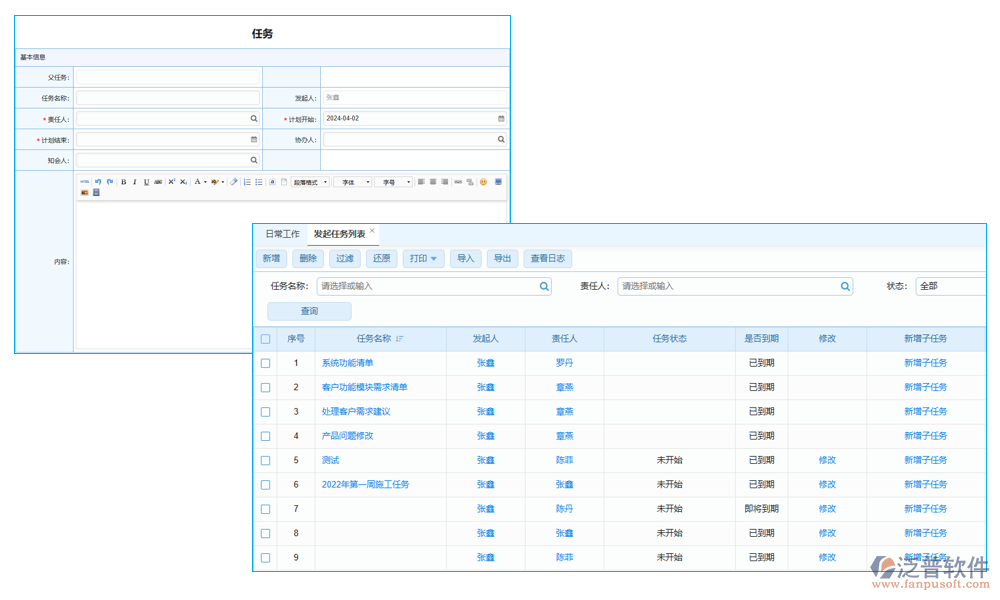Check the checkbox for row 3 处理客户需求建议
Image resolution: width=1000 pixels, height=600 pixels.
pos(265,411)
